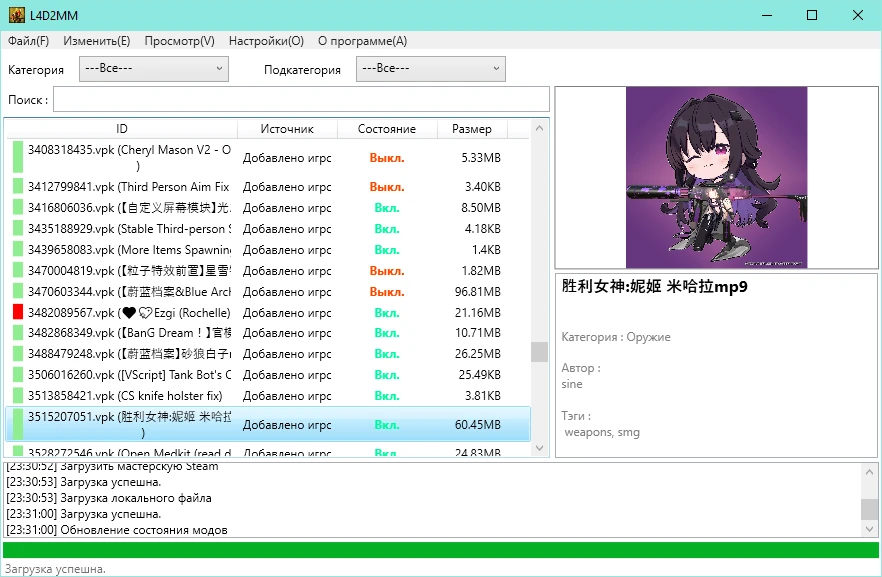Toggle Вкл. state of 3482089567.vpk

point(387,313)
